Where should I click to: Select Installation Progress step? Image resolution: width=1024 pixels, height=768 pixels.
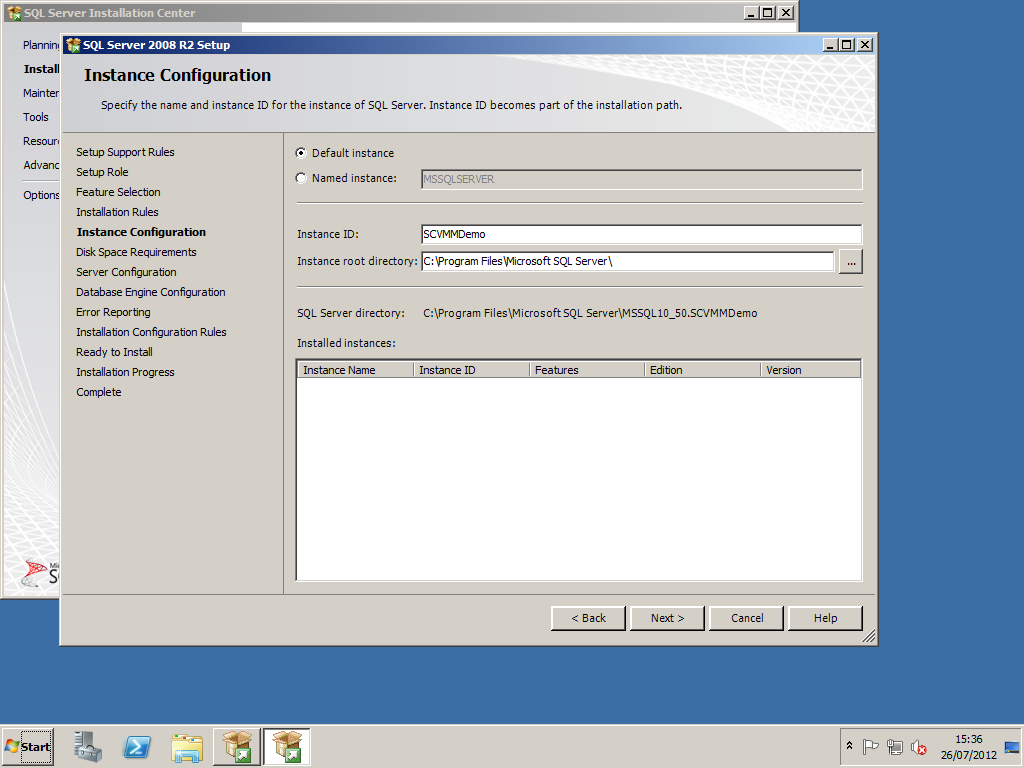125,372
